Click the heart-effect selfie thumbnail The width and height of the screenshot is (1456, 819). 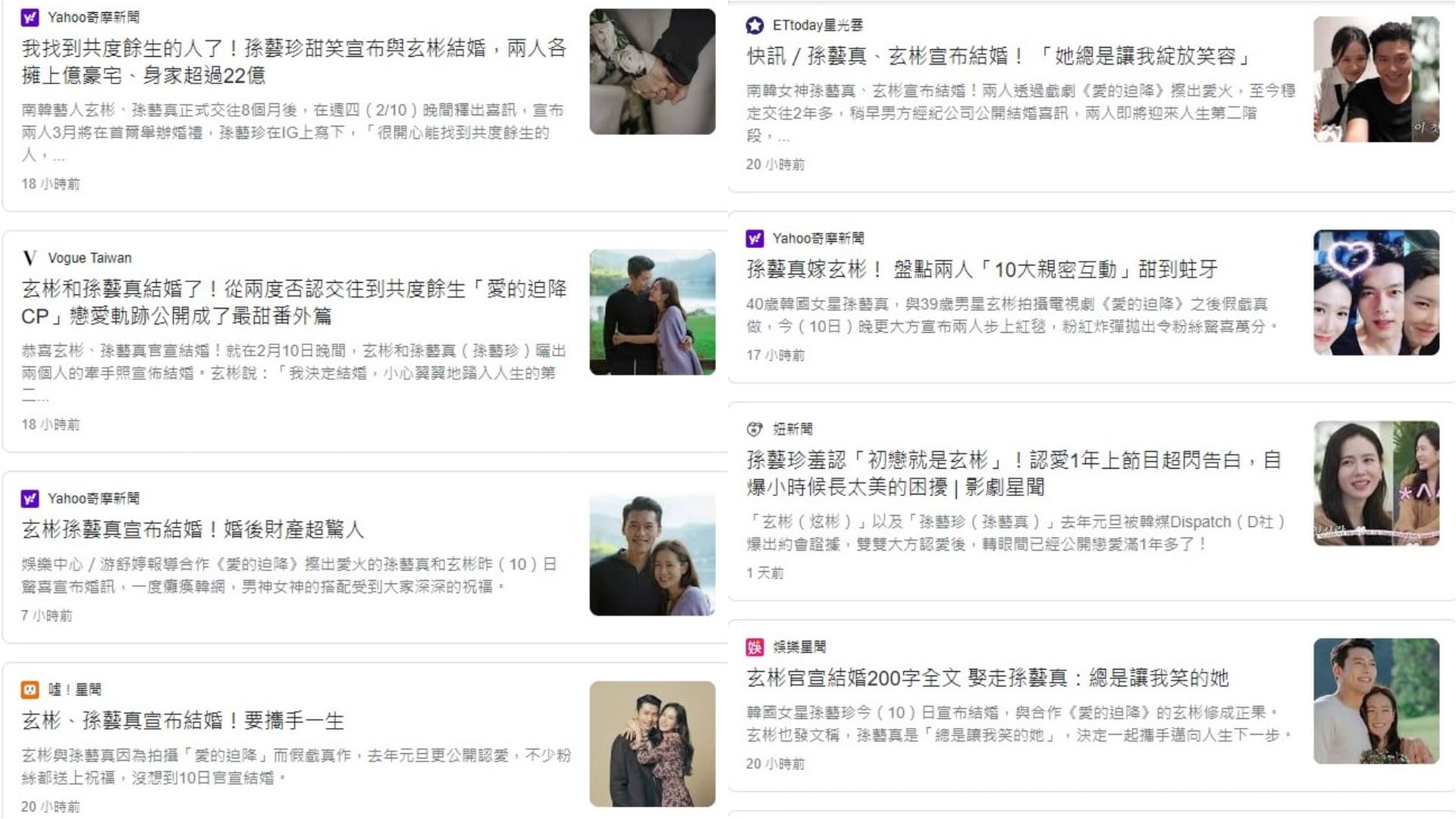coord(1376,292)
